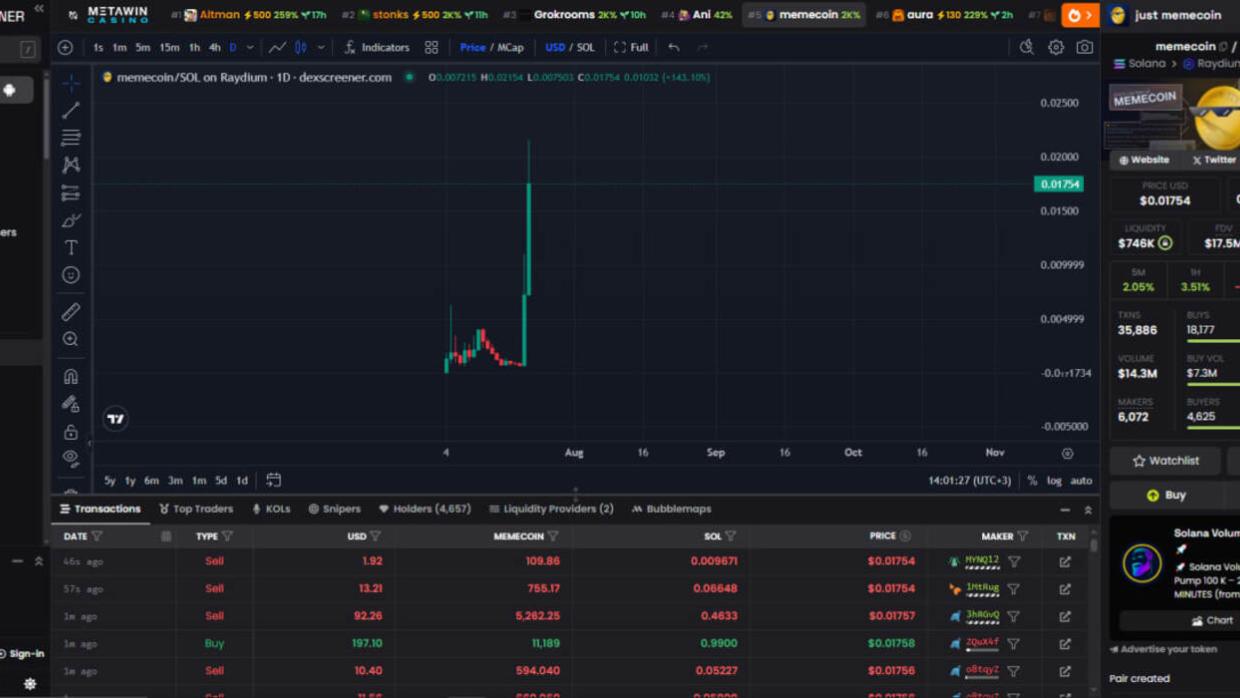Screen dimensions: 1240x698
Task: Select the XABCD pattern tool
Action: [70, 164]
